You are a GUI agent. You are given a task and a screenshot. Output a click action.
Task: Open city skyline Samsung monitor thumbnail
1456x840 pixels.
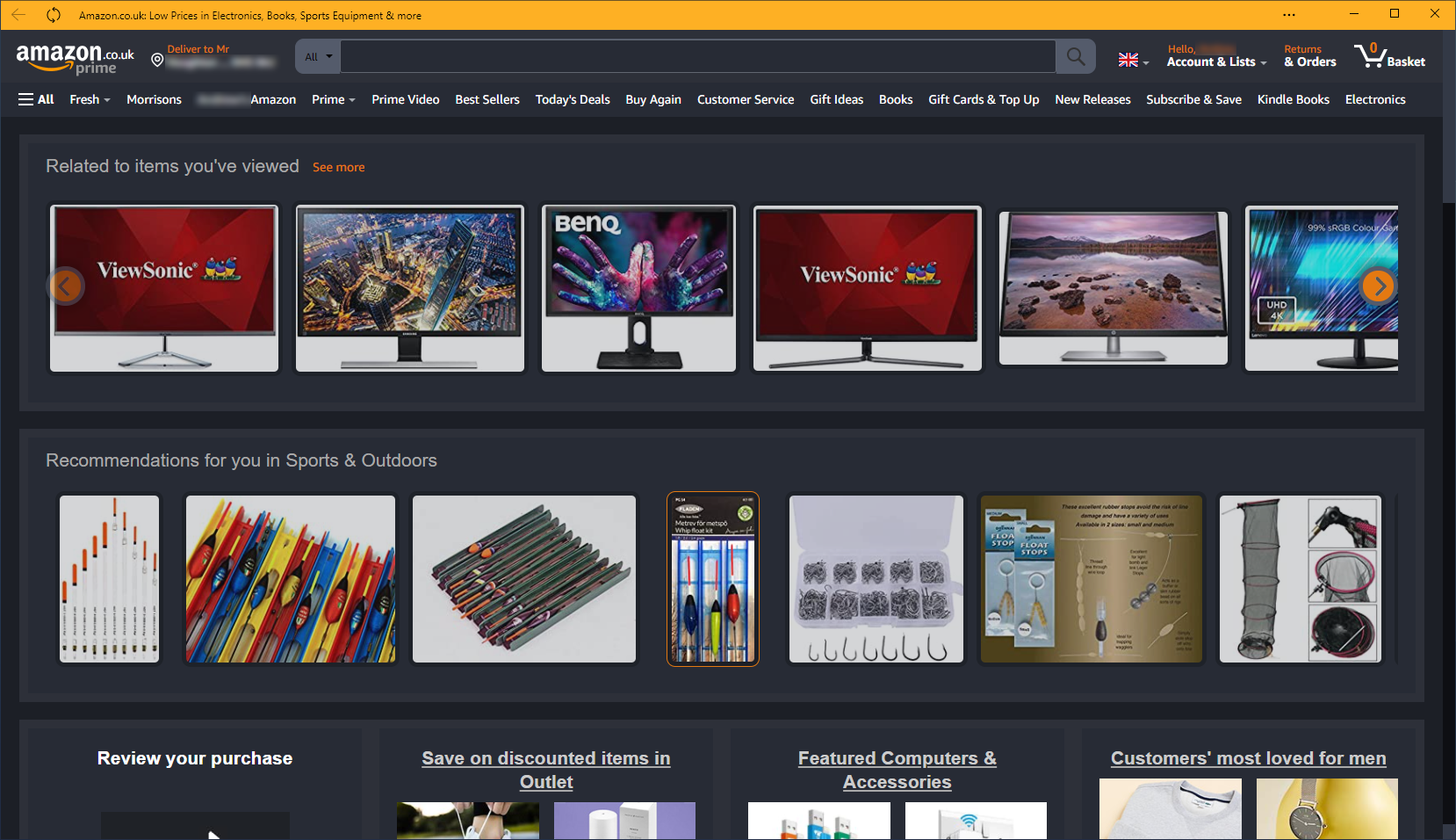pos(410,288)
